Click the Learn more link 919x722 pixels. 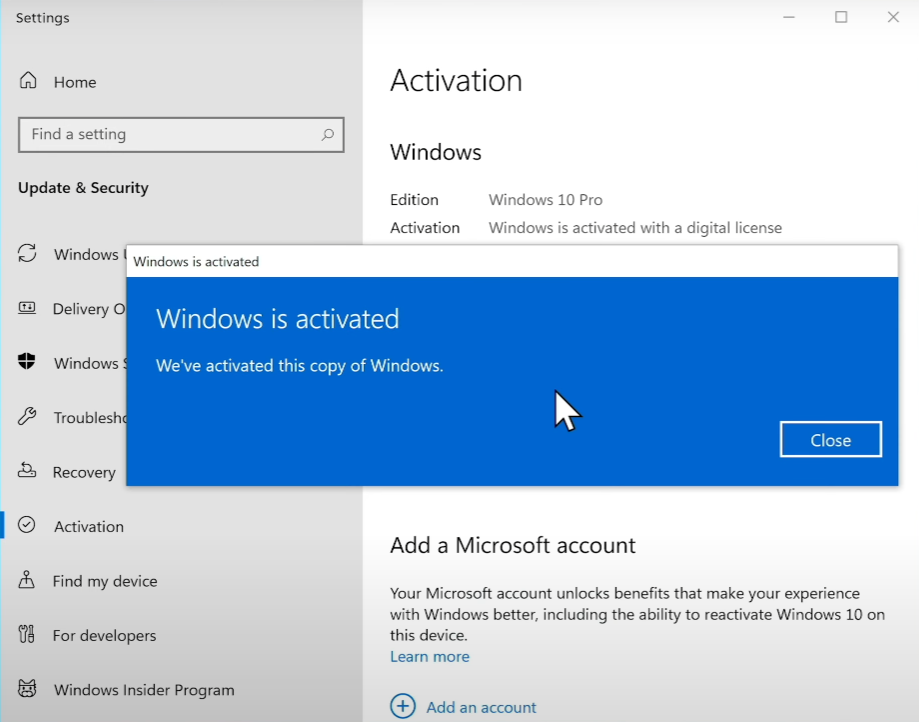(429, 656)
